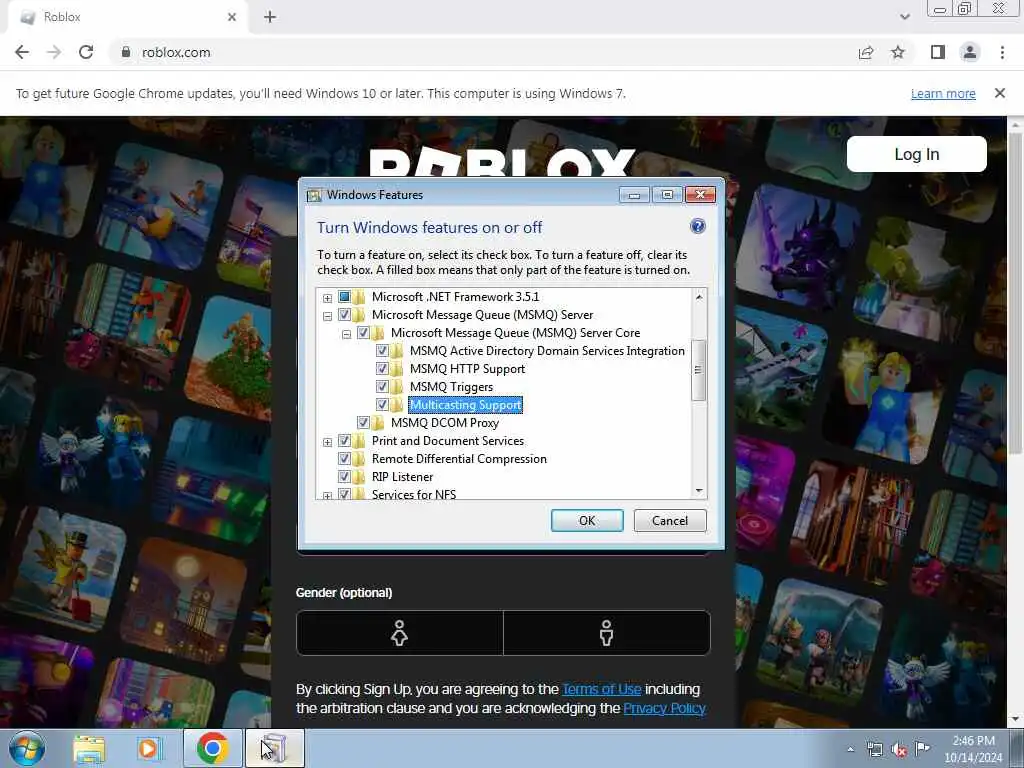
Task: Click the Chrome back arrow
Action: [x=22, y=52]
